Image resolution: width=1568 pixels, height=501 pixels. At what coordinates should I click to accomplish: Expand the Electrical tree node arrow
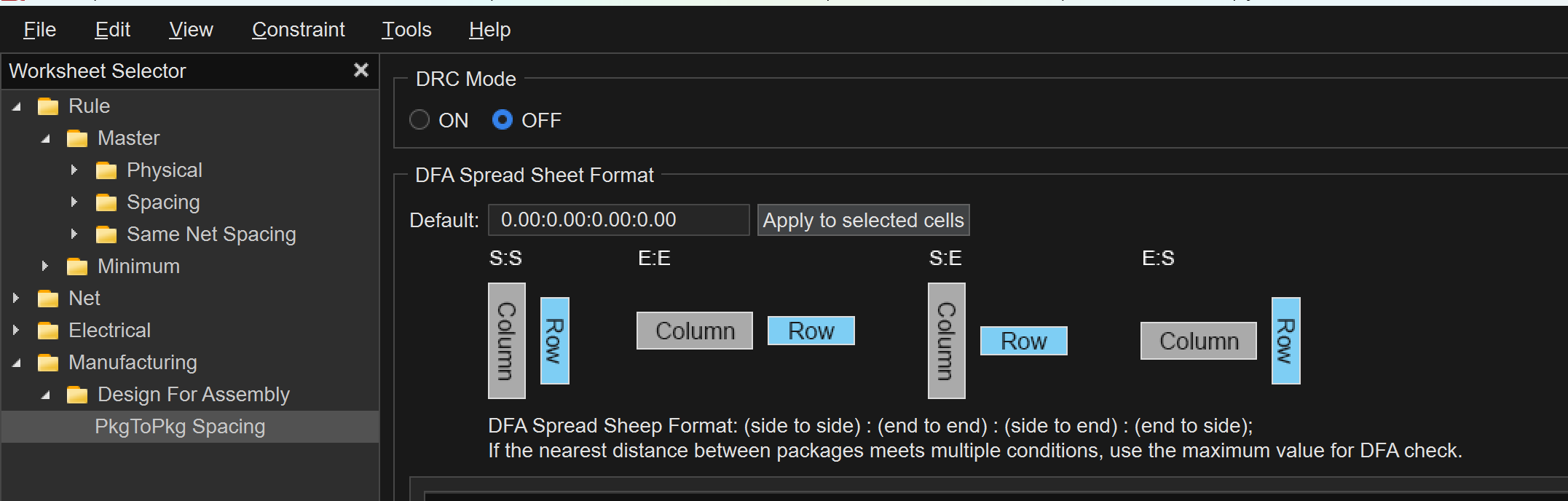(16, 331)
